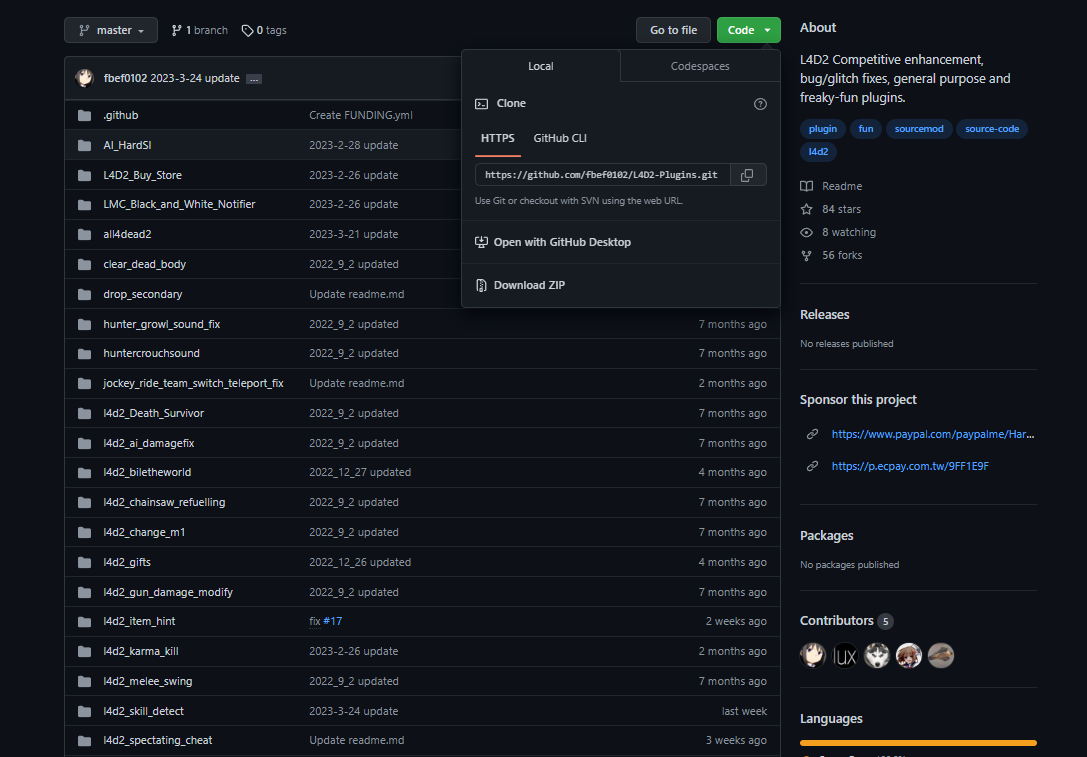Open the LMC_Black_and_White_Notifier folder
Screen dimensions: 1087x757
179,205
